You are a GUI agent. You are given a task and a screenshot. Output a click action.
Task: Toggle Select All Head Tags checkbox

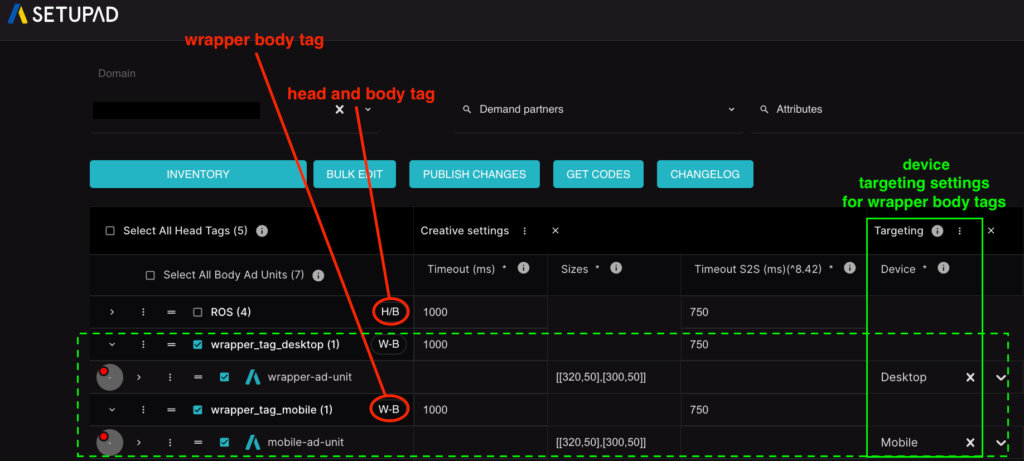(x=110, y=231)
